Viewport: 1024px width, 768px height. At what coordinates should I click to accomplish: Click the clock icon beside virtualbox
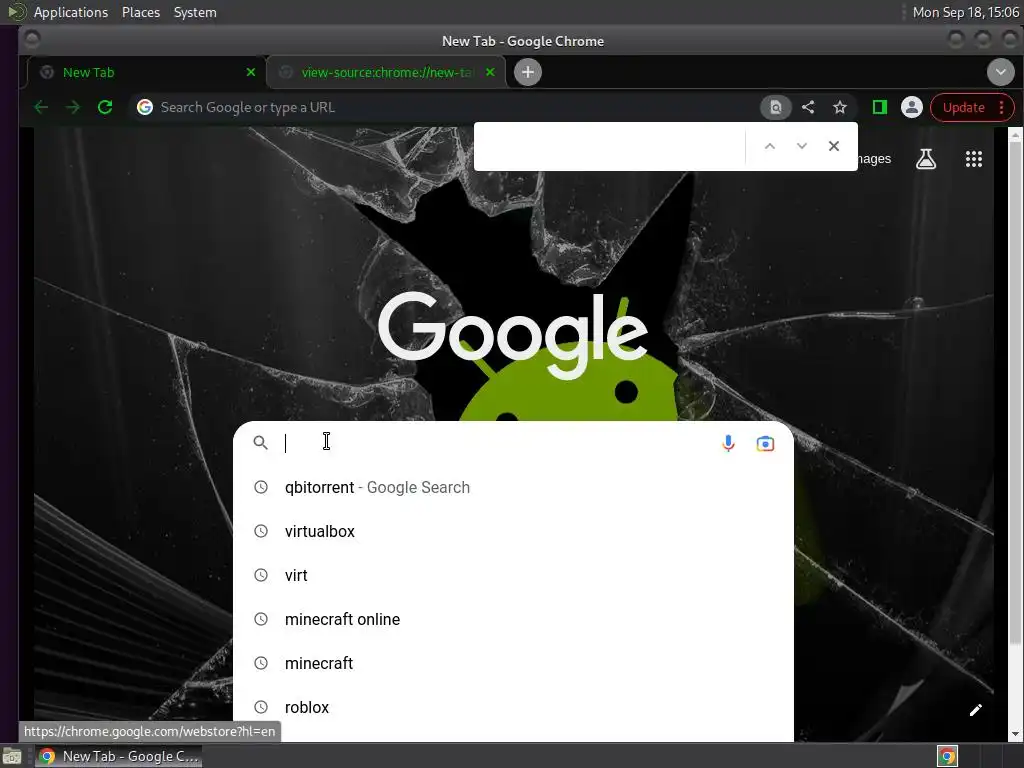[261, 531]
